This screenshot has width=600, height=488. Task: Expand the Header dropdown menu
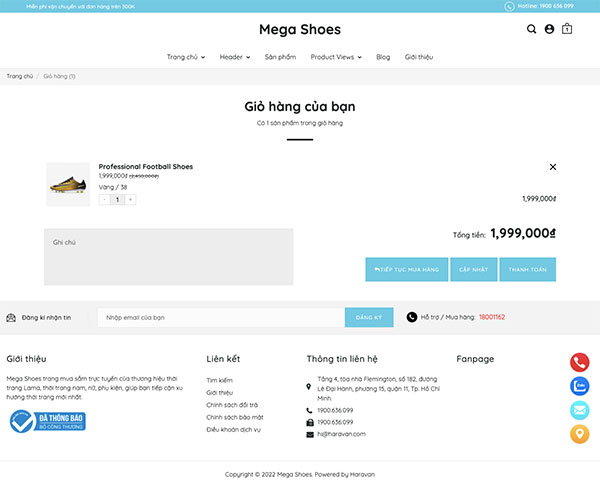pyautogui.click(x=235, y=57)
